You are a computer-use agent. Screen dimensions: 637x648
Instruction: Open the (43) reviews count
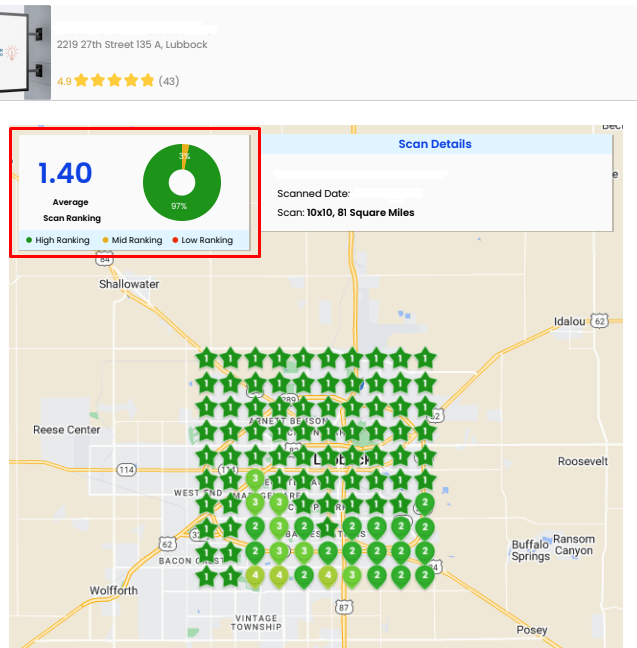point(169,81)
